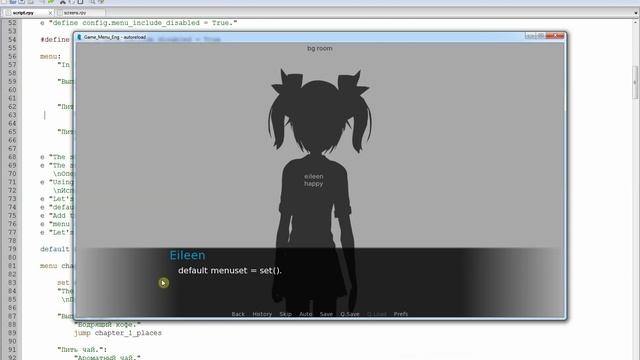Open the tab list dropdown arrow in editor
The image size is (640, 360).
tap(636, 13)
